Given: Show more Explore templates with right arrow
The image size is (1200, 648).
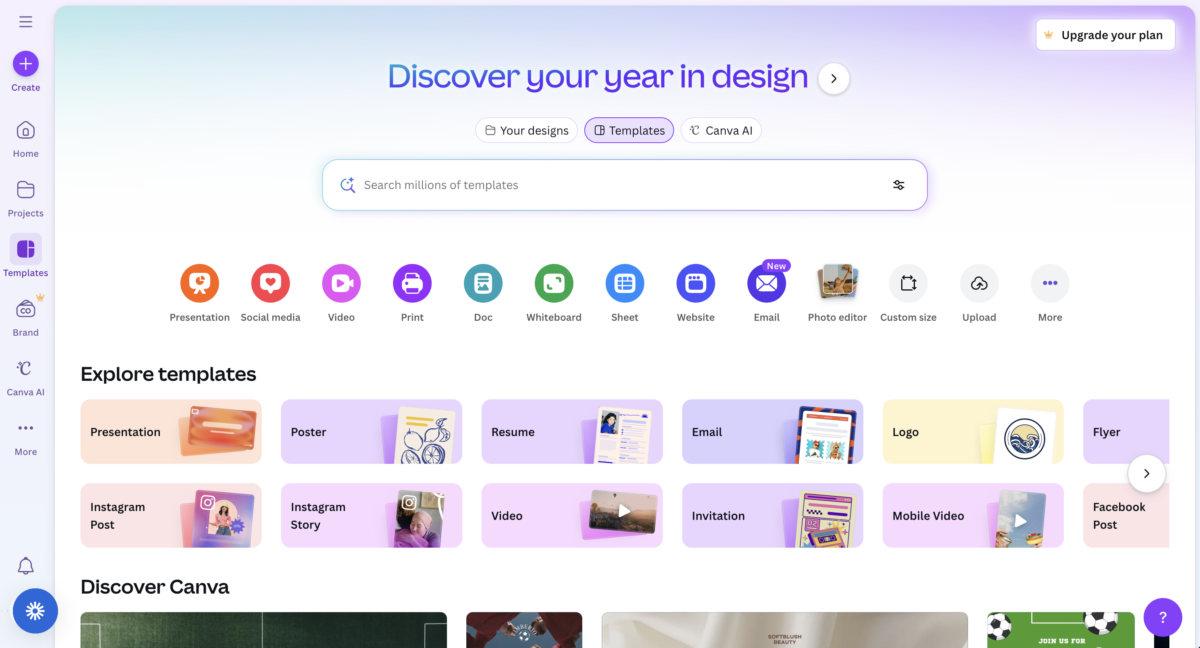Looking at the screenshot, I should (x=1146, y=473).
